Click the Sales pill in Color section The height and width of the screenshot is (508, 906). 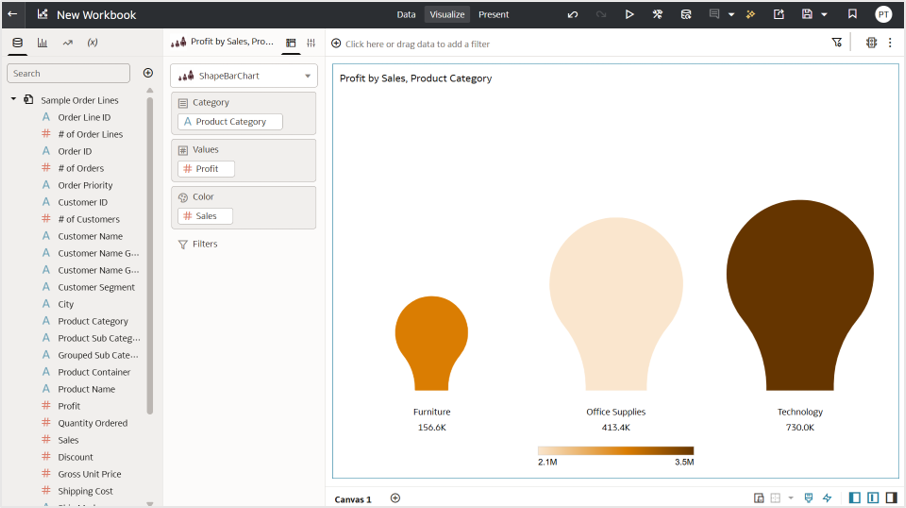[205, 216]
